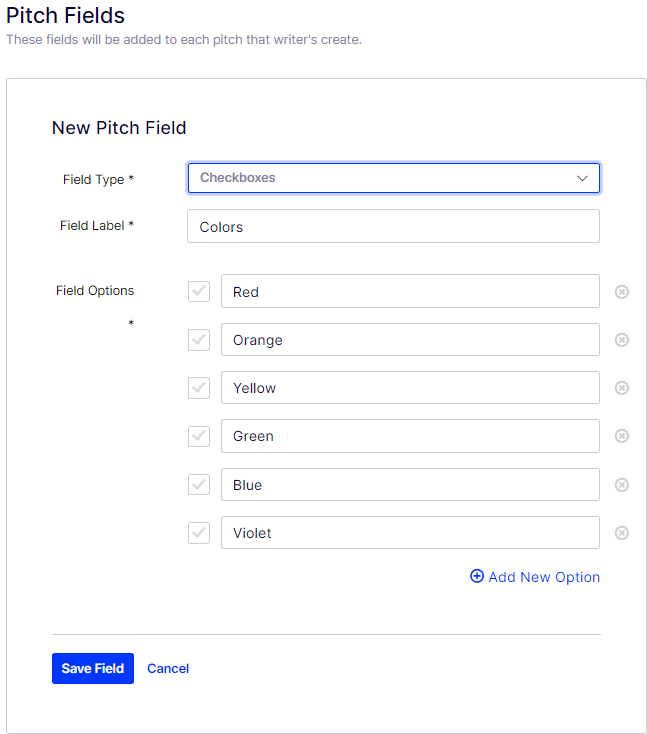Click the Add New Option link

535,577
